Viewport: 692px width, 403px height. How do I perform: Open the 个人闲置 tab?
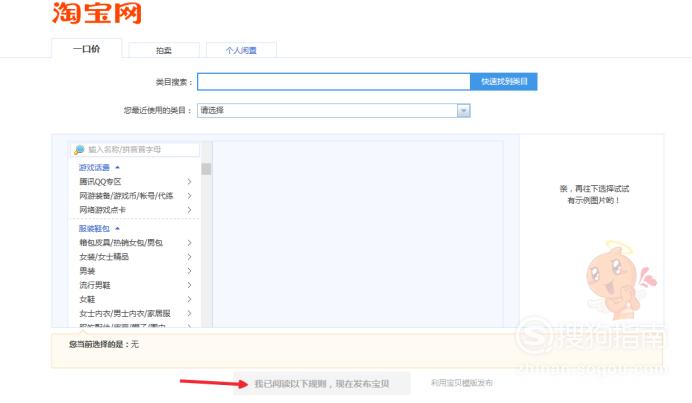[x=241, y=50]
